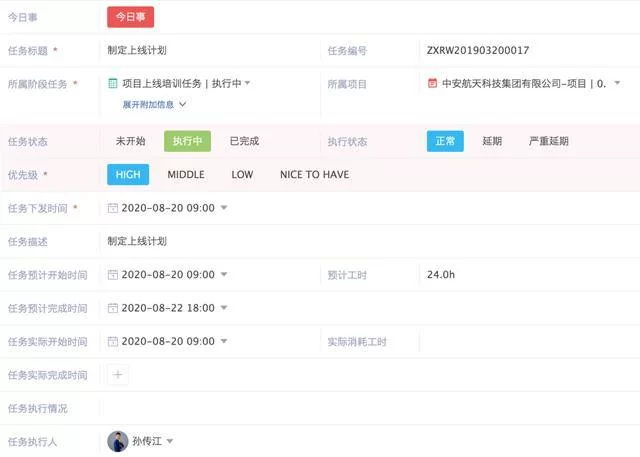Set task status to 未开始
The height and width of the screenshot is (457, 640).
(130, 141)
